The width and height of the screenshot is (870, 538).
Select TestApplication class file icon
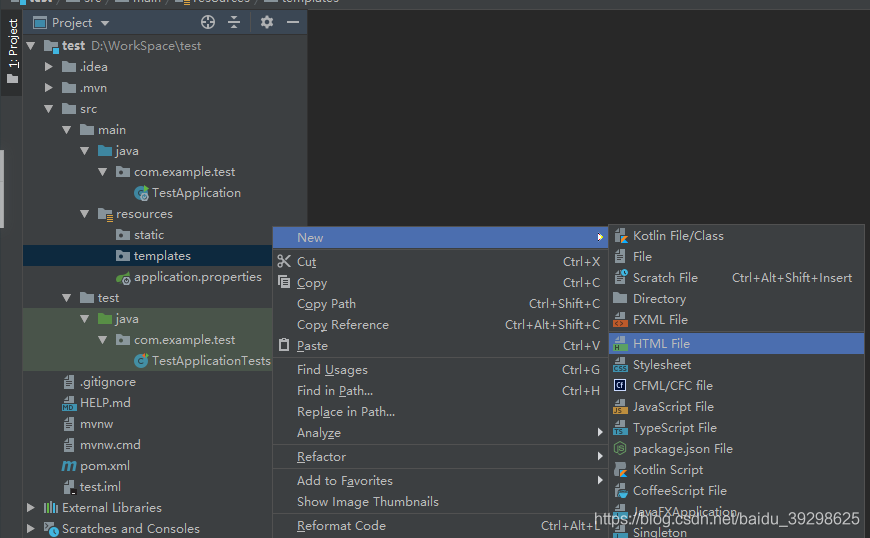click(x=141, y=193)
